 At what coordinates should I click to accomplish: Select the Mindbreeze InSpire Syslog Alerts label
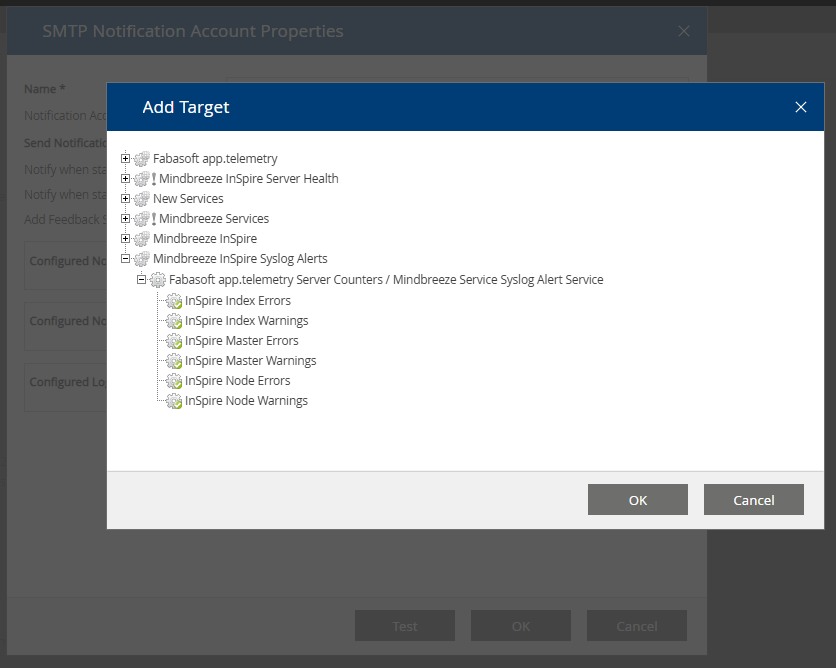pos(240,259)
